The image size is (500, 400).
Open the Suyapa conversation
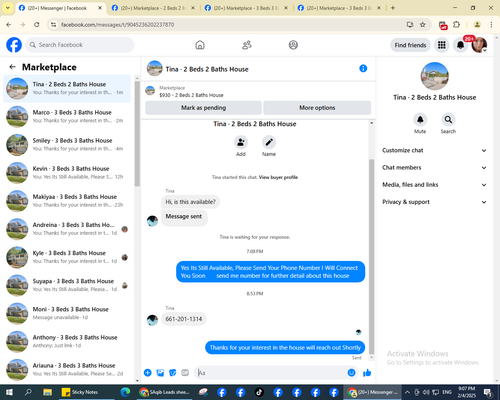(67, 285)
